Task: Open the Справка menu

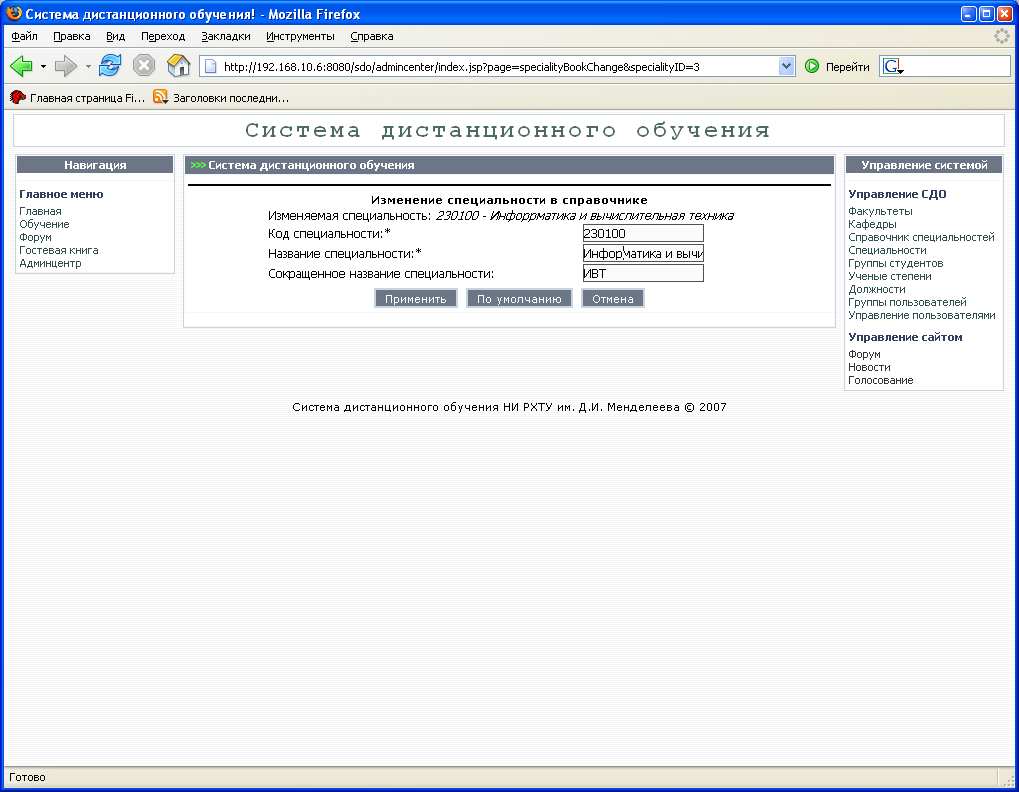Action: tap(372, 36)
